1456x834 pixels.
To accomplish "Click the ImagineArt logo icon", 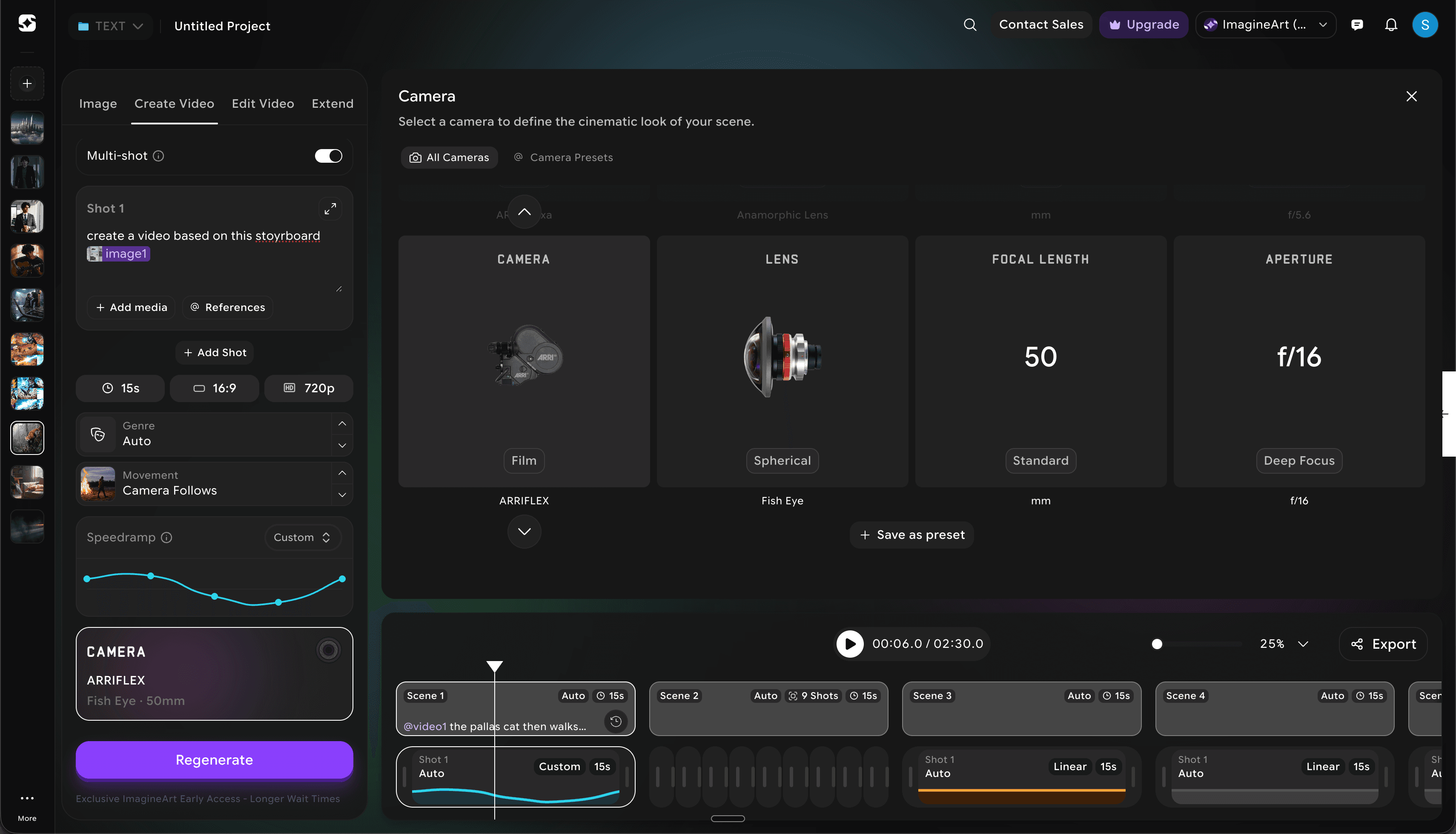I will tap(27, 23).
